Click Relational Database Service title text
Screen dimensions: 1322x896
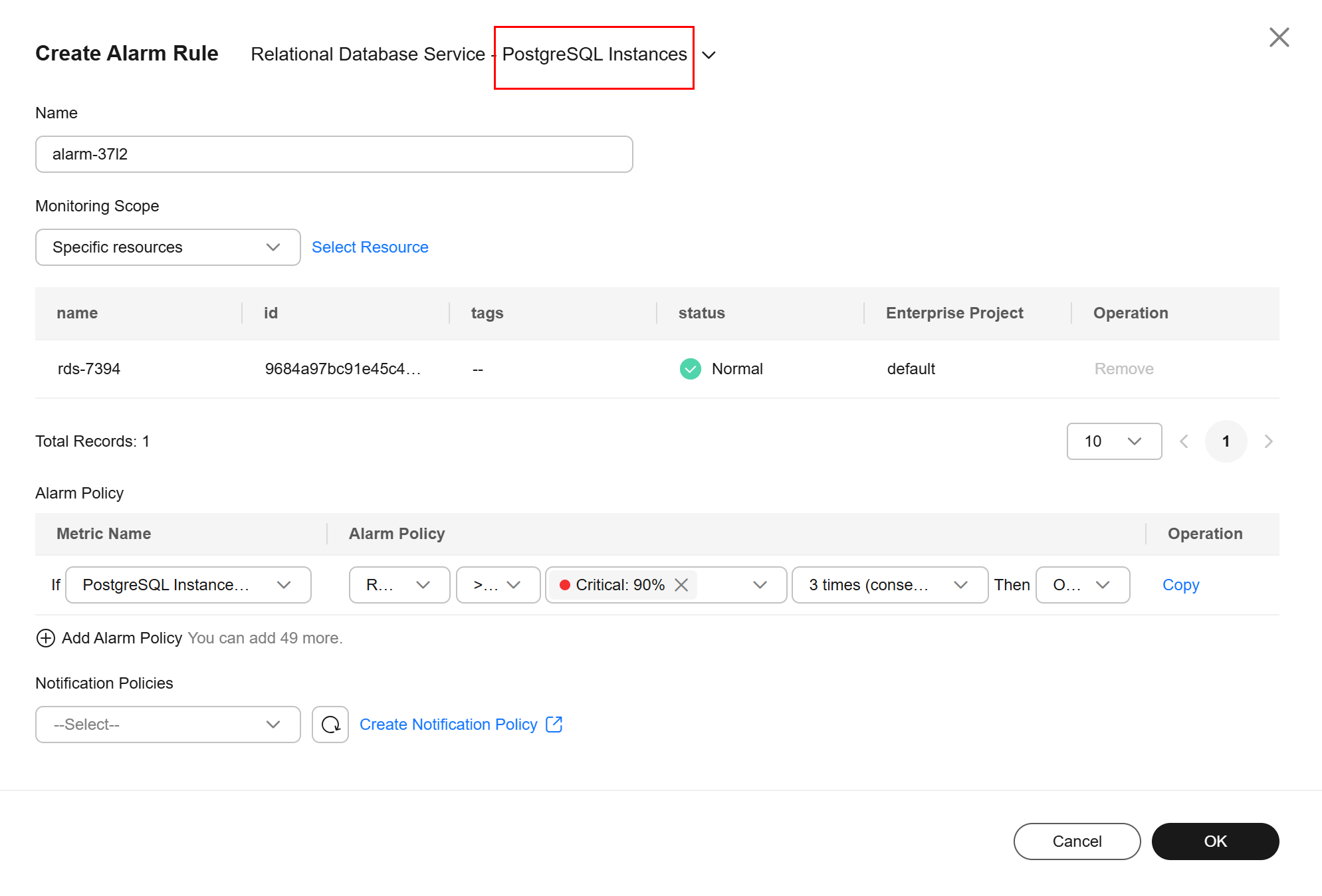pyautogui.click(x=368, y=55)
